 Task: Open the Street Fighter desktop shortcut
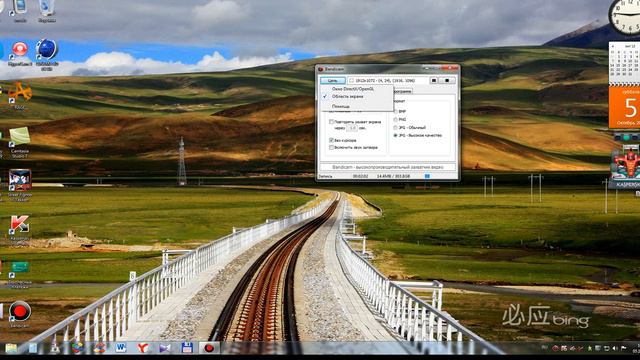pos(20,185)
